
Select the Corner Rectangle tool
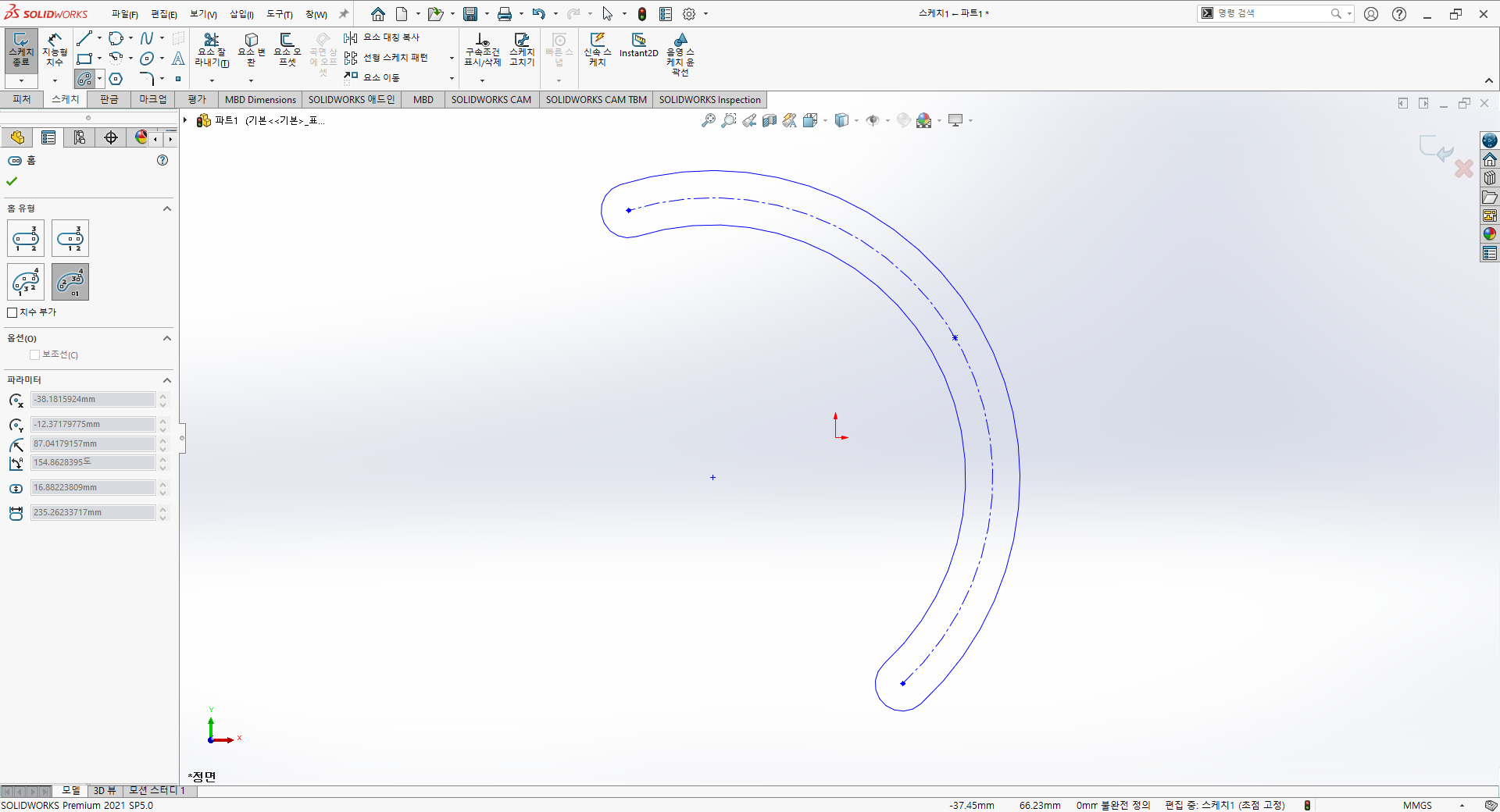(84, 59)
